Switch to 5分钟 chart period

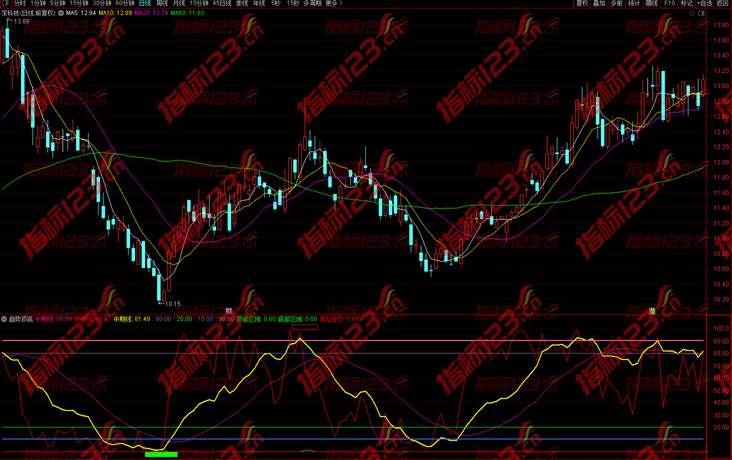click(58, 4)
